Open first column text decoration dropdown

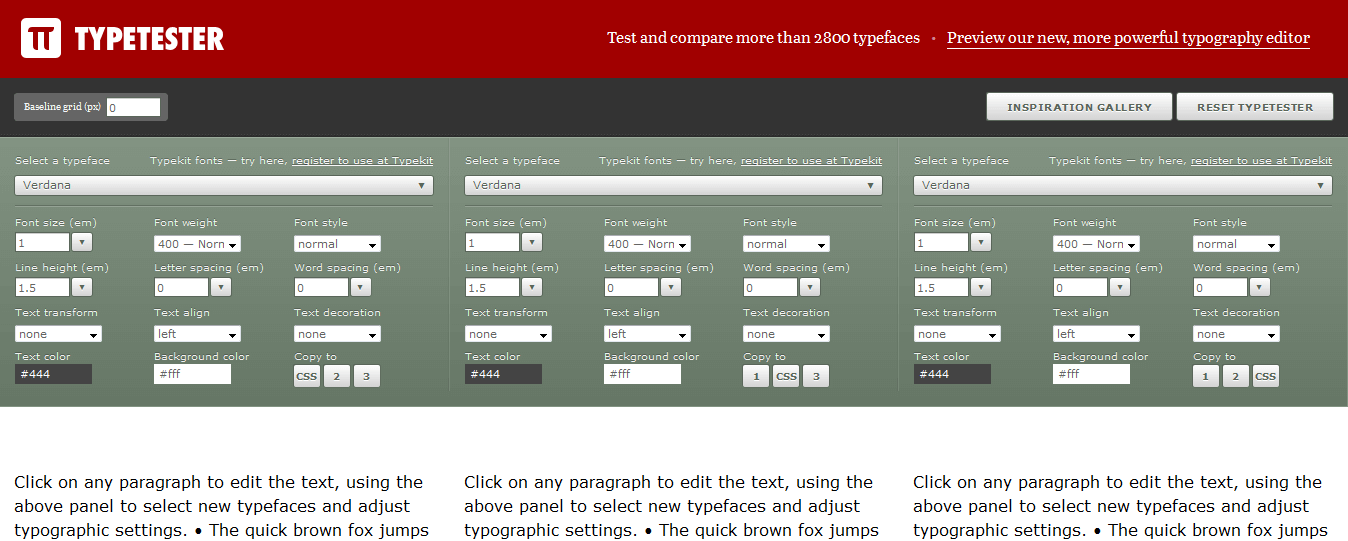coord(337,334)
